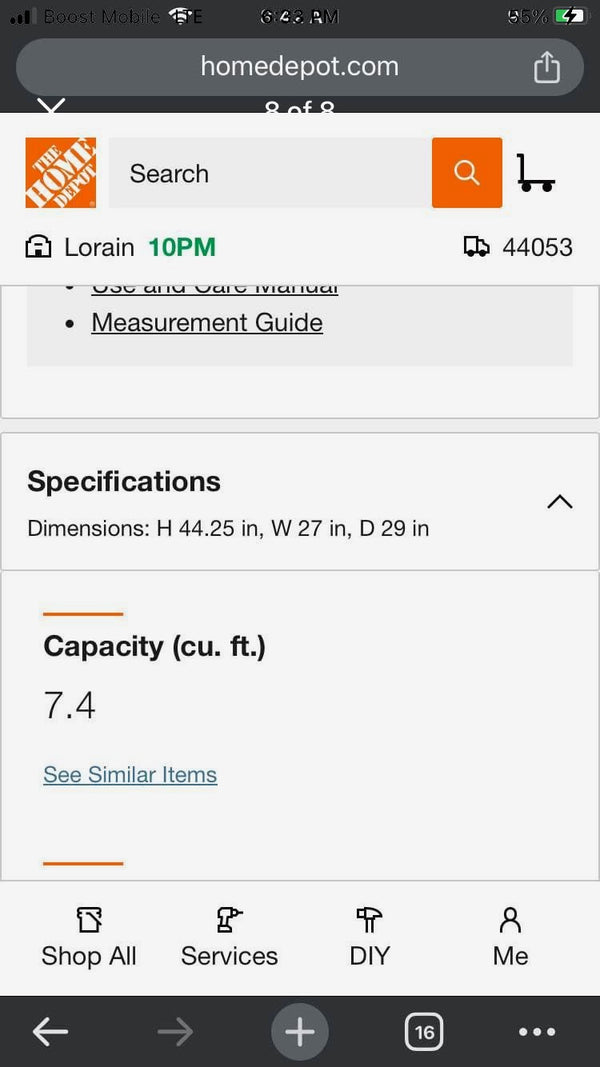Open the shopping cart icon
This screenshot has width=600, height=1067.
pyautogui.click(x=535, y=173)
